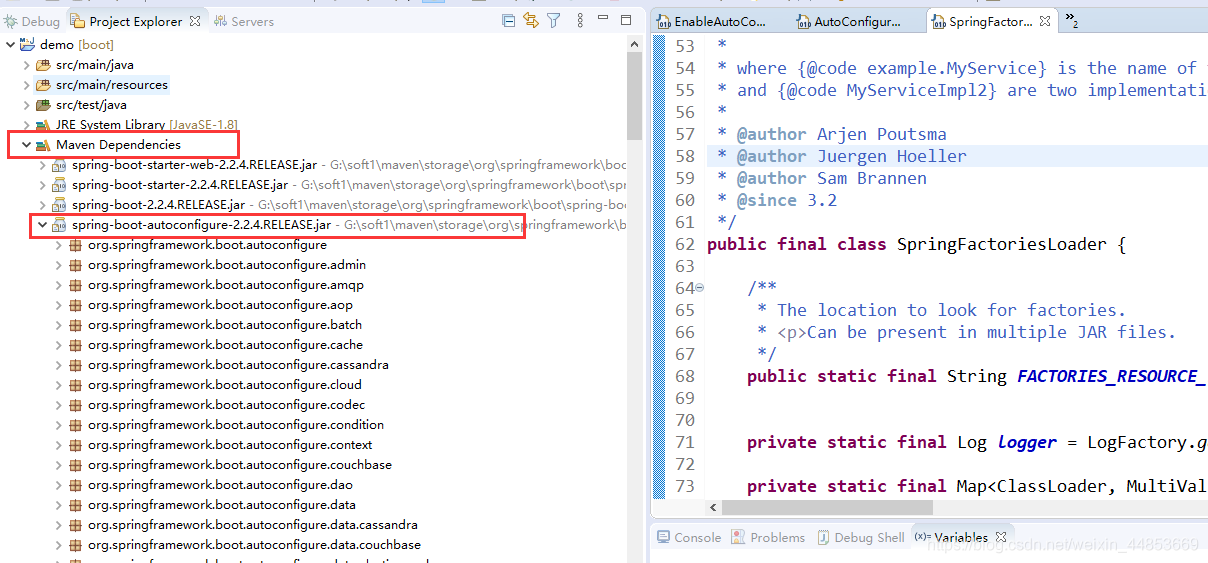Collapse Maven Dependencies node

[26, 145]
